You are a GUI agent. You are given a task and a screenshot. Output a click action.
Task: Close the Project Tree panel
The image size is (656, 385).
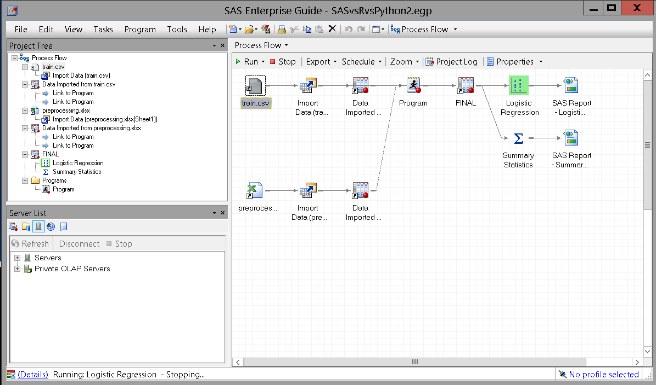click(x=223, y=46)
